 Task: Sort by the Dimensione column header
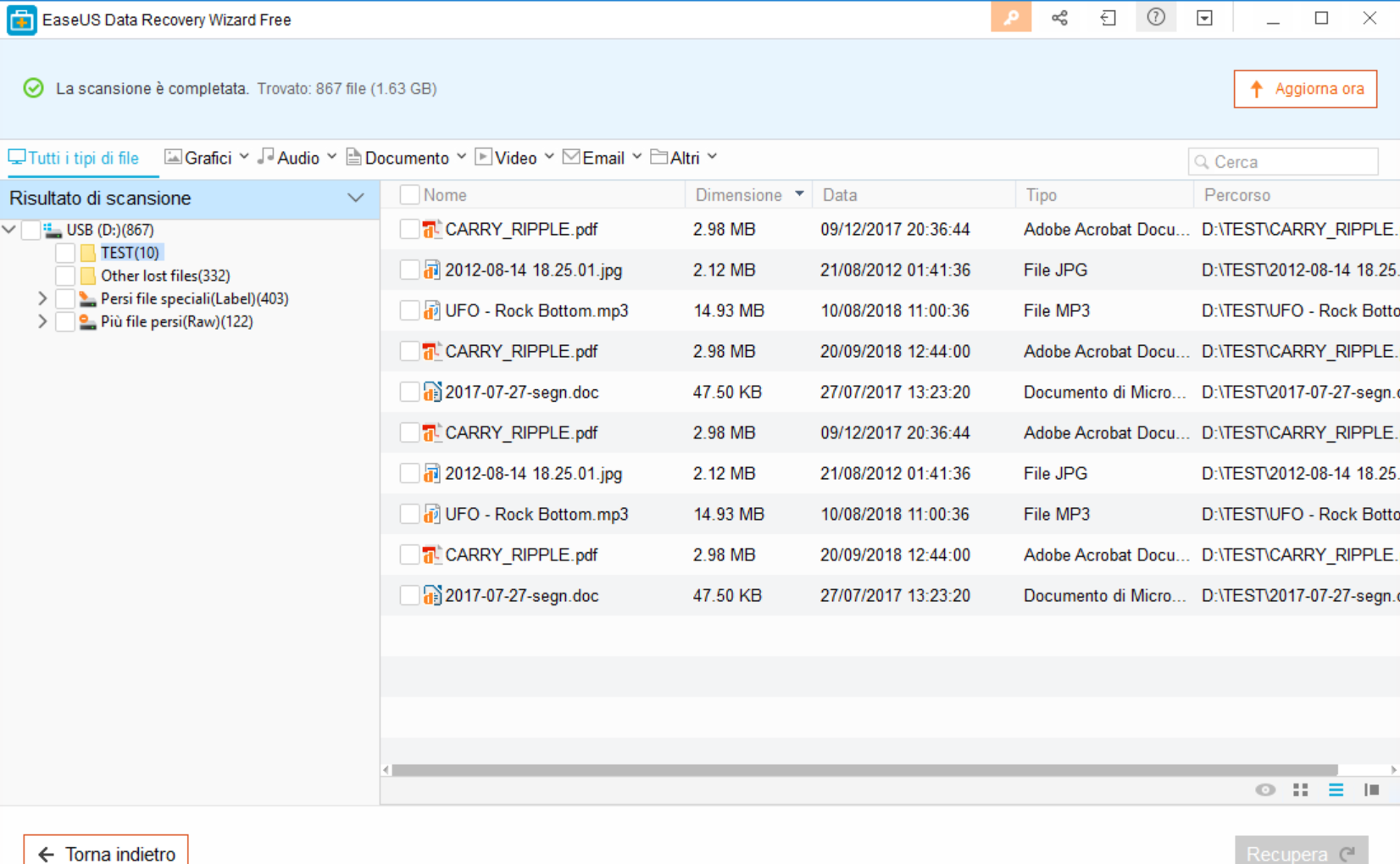click(748, 195)
